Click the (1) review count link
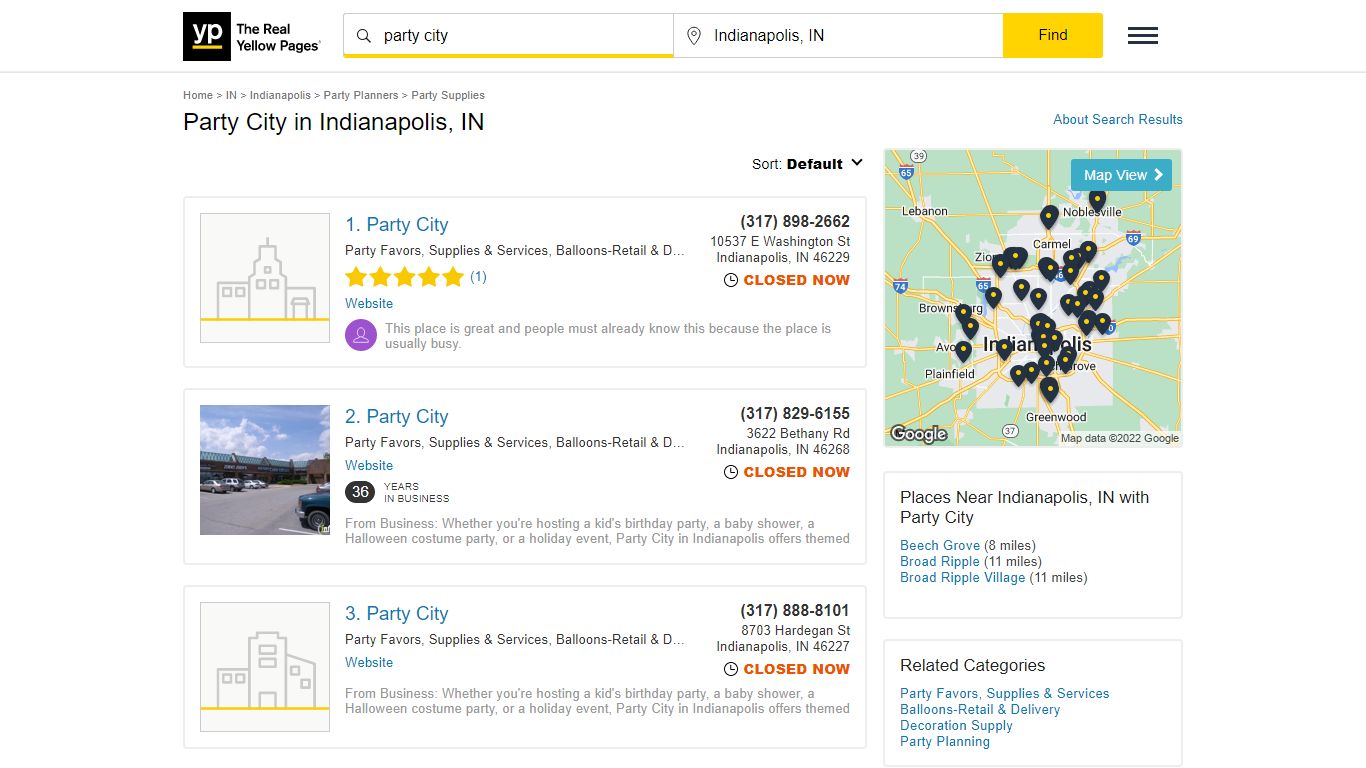This screenshot has width=1366, height=768. (x=478, y=277)
